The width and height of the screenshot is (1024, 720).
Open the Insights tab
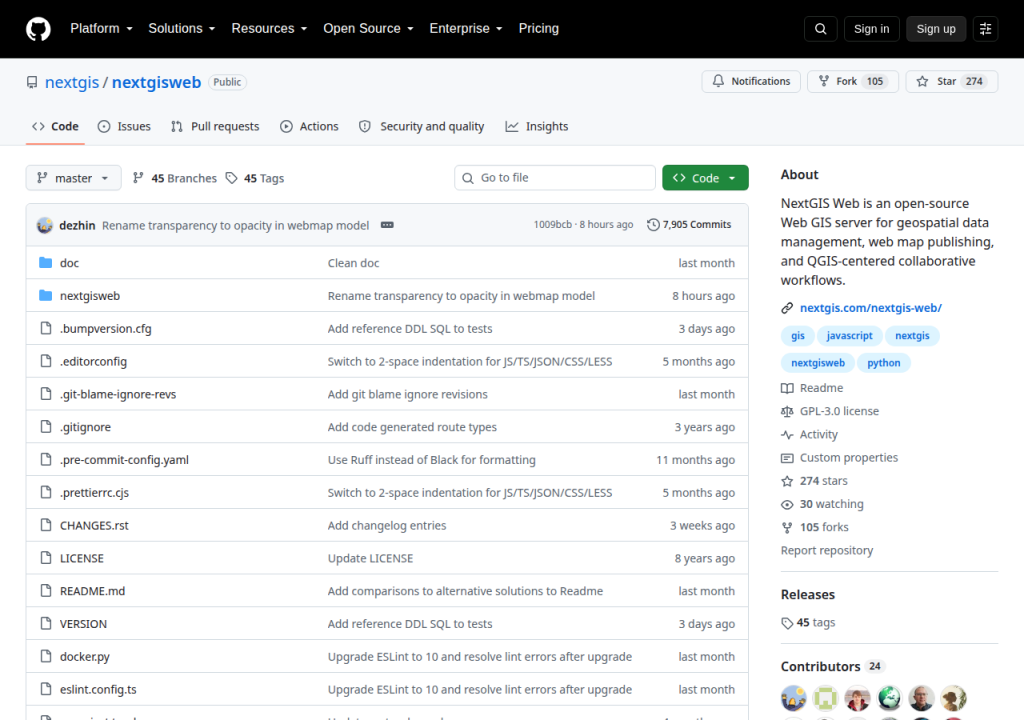pyautogui.click(x=537, y=127)
